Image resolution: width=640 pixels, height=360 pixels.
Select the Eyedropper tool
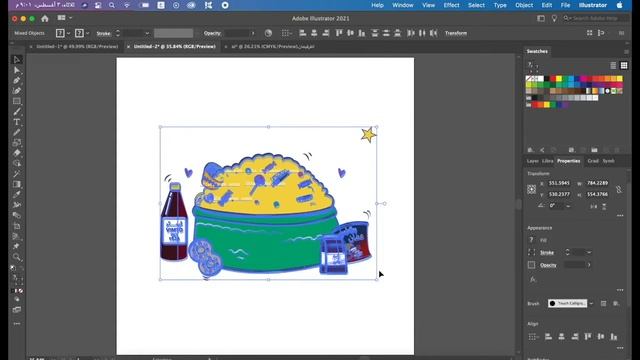coord(17,195)
